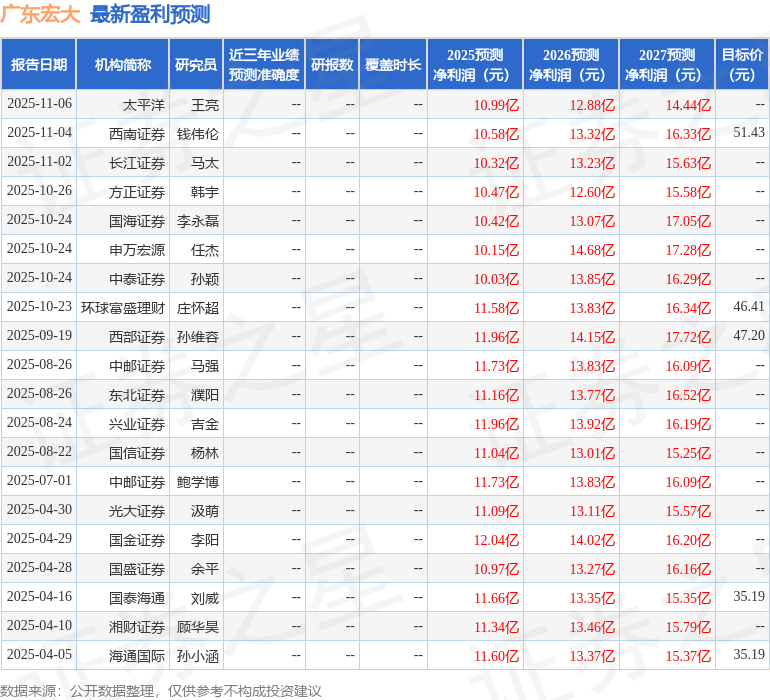Click the 2025-11-02 report date cell
770x700 pixels.
tap(39, 162)
